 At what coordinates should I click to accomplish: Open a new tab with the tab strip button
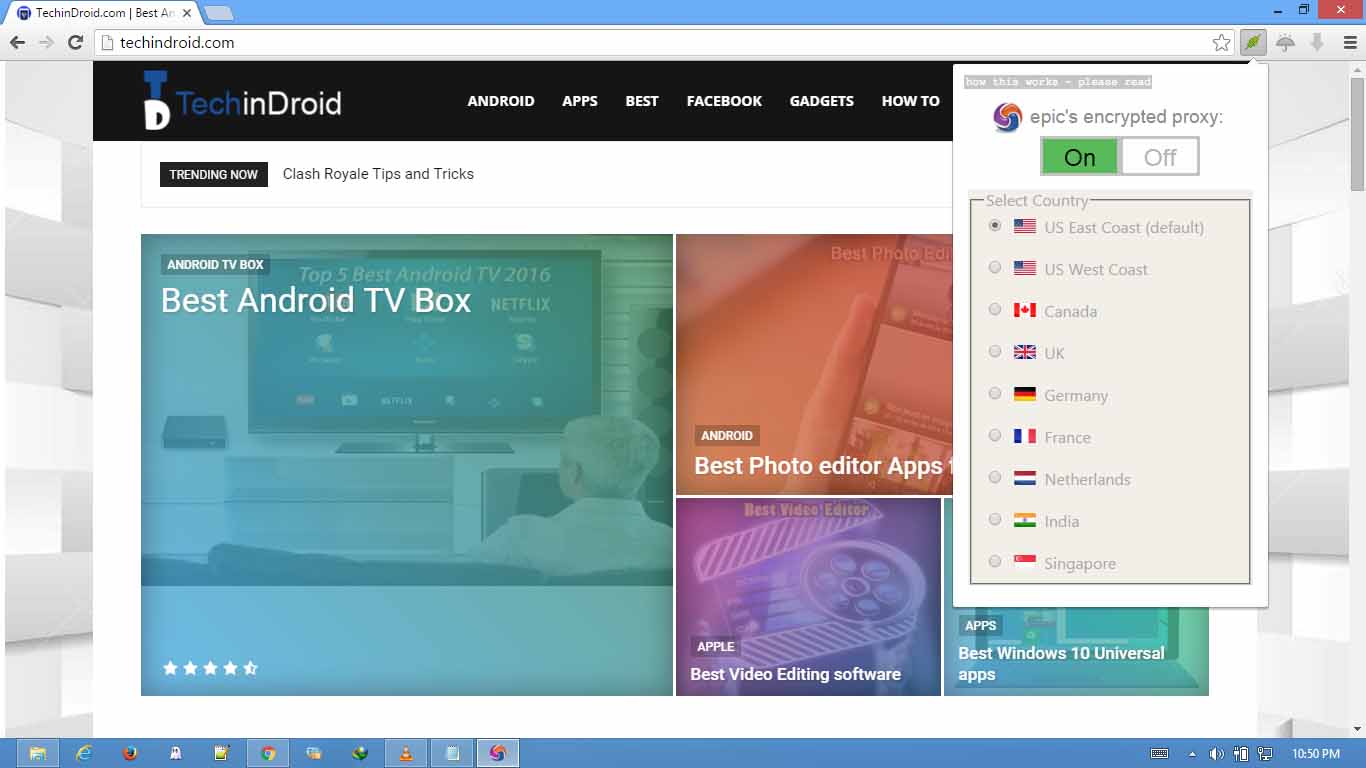coord(218,13)
